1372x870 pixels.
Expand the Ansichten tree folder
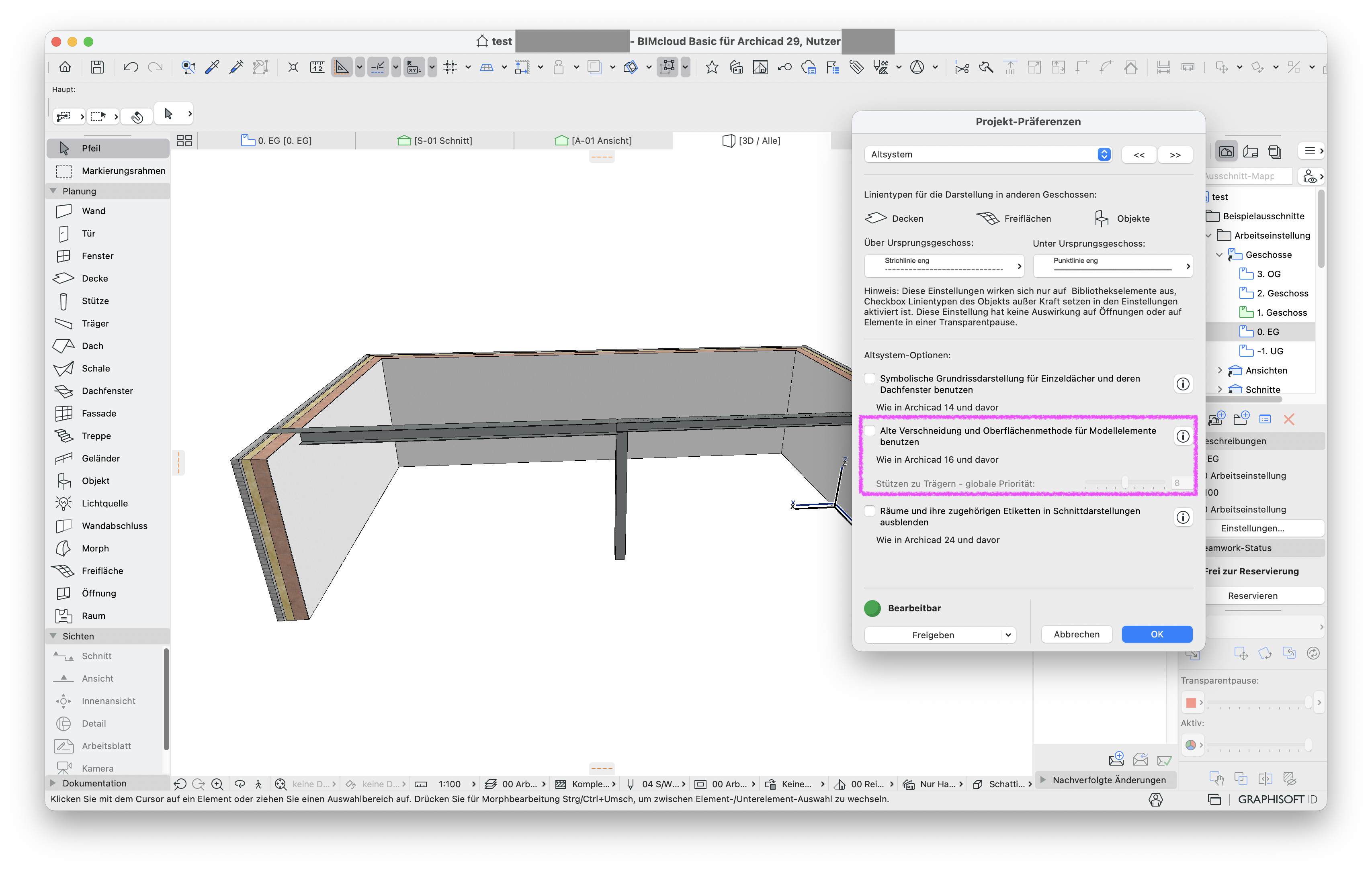pyautogui.click(x=1219, y=371)
